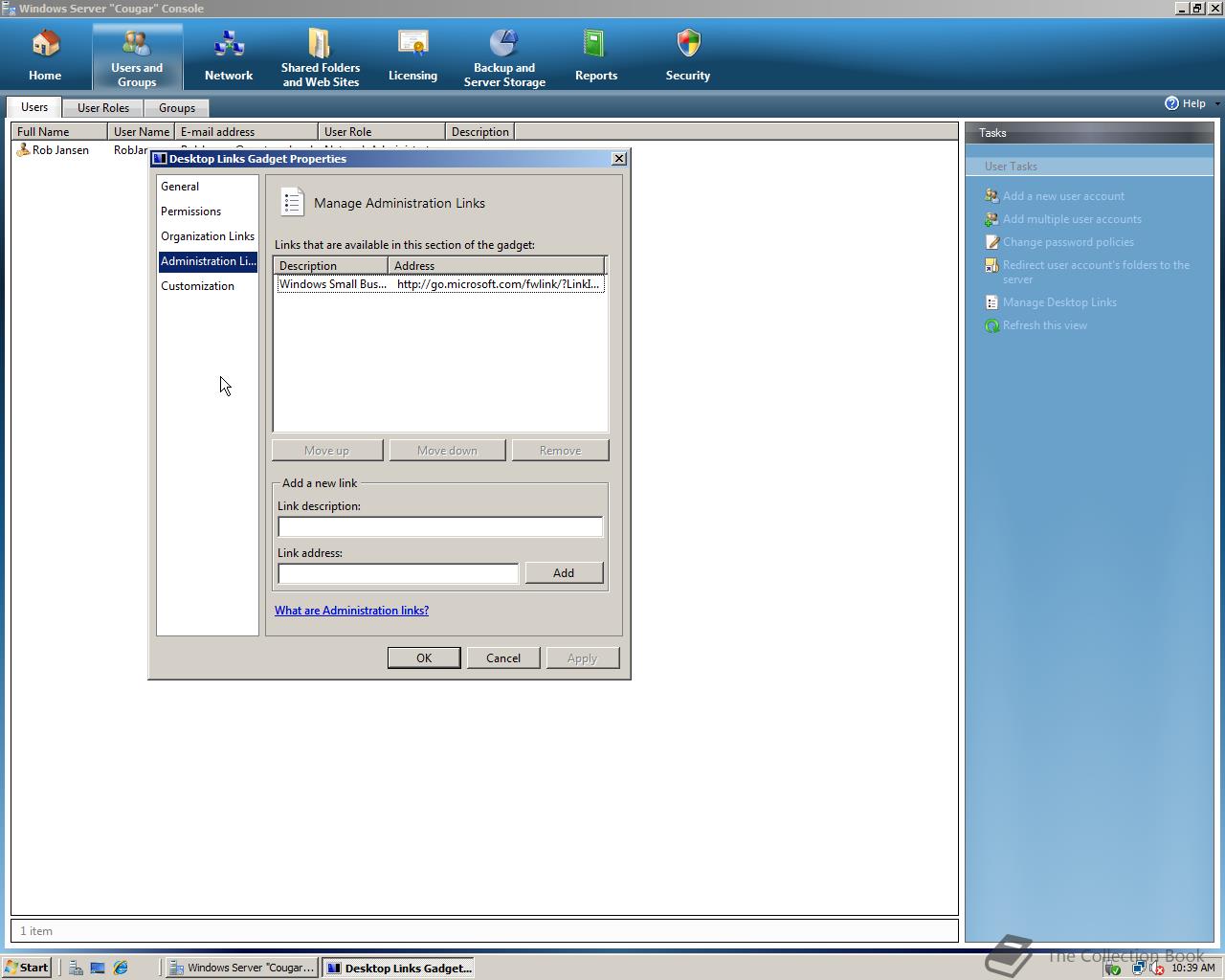This screenshot has height=980, width=1225.
Task: Select General in the properties dialog
Action: (180, 187)
